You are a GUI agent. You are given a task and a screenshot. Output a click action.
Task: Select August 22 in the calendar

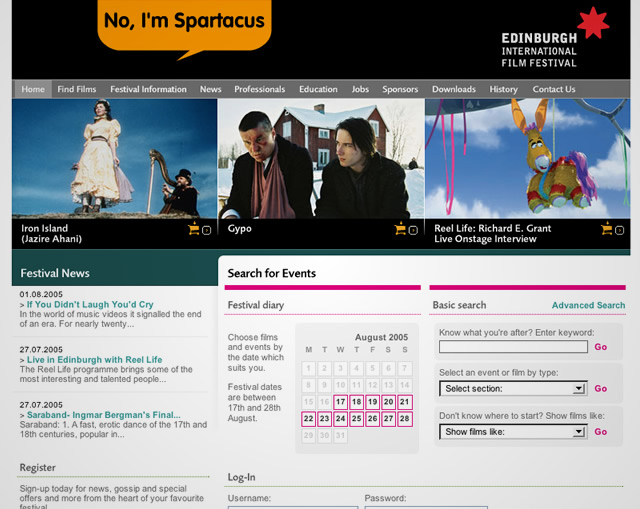click(x=309, y=419)
